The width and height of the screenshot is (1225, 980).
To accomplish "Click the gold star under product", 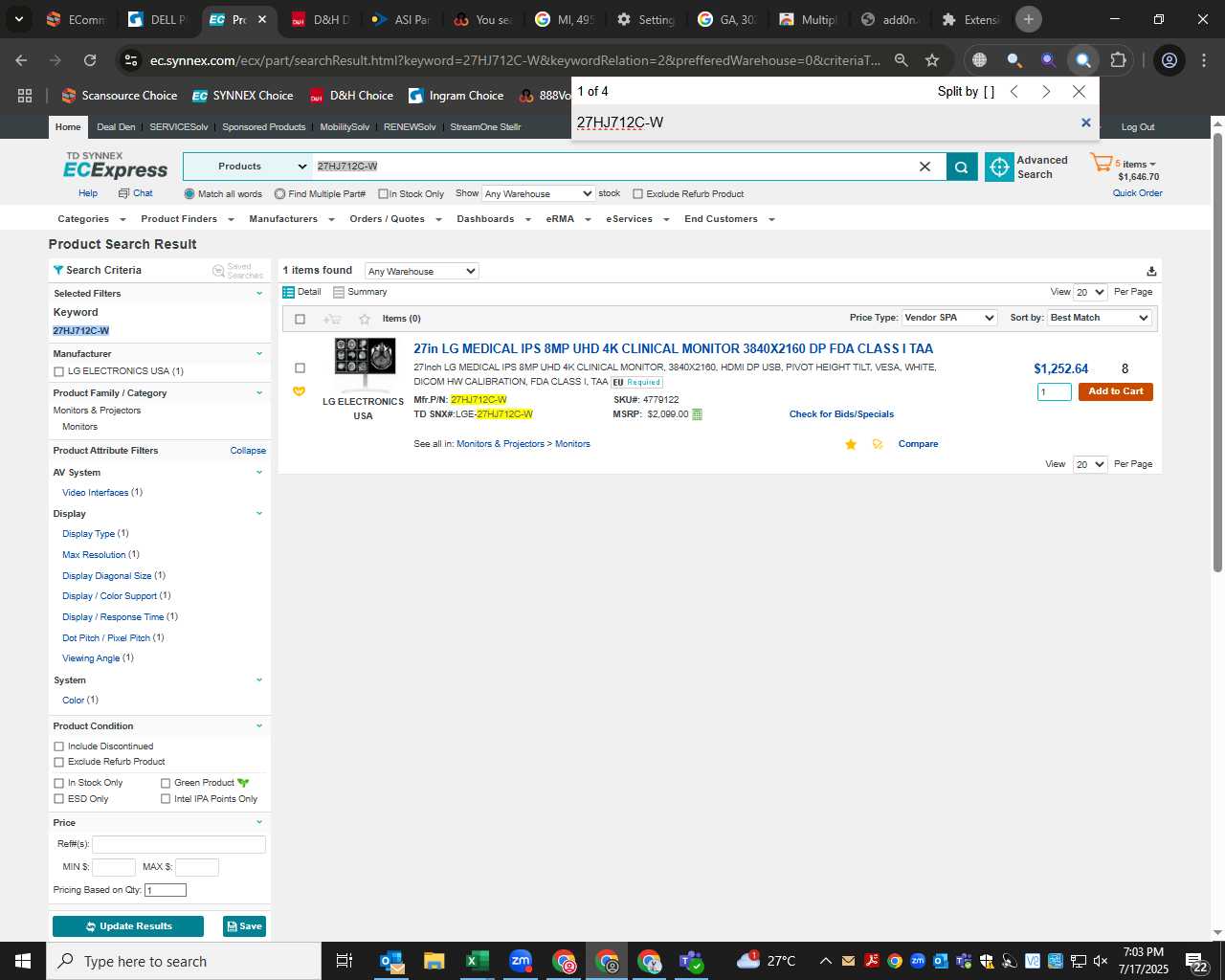I will click(x=851, y=444).
